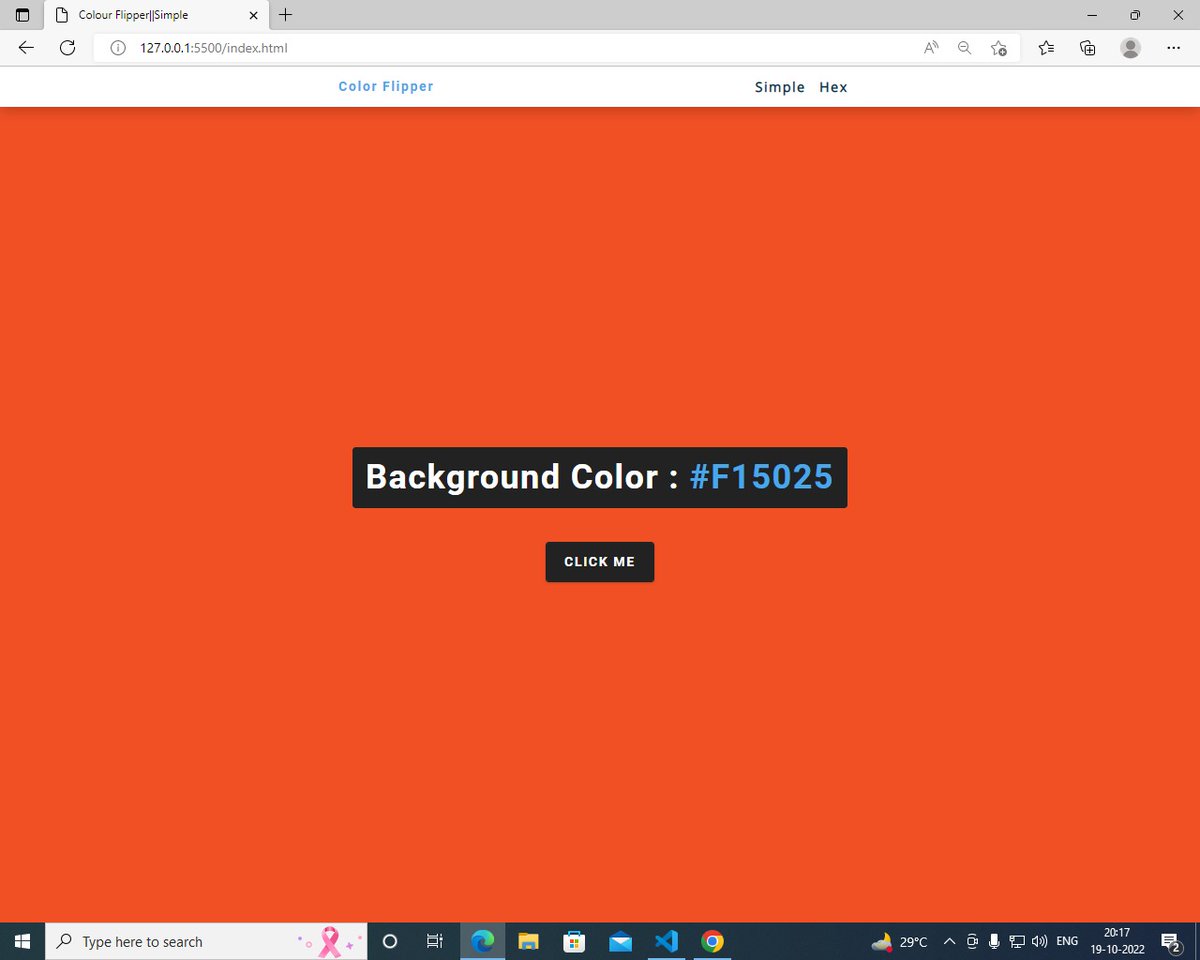1200x960 pixels.
Task: Switch to Microsoft Edge on taskbar
Action: point(483,941)
